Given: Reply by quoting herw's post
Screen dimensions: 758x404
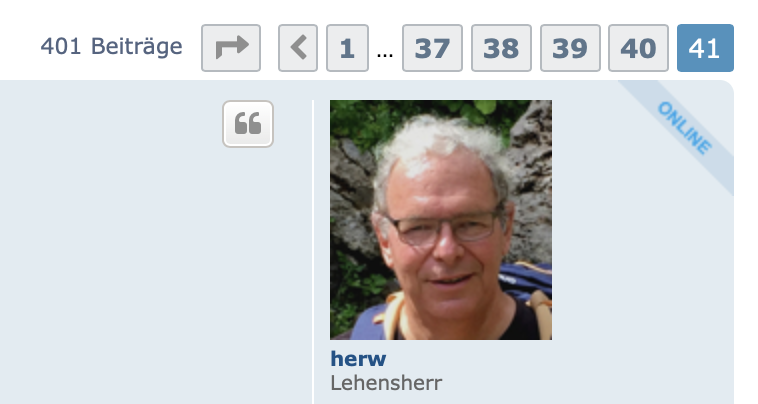Looking at the screenshot, I should coord(248,124).
